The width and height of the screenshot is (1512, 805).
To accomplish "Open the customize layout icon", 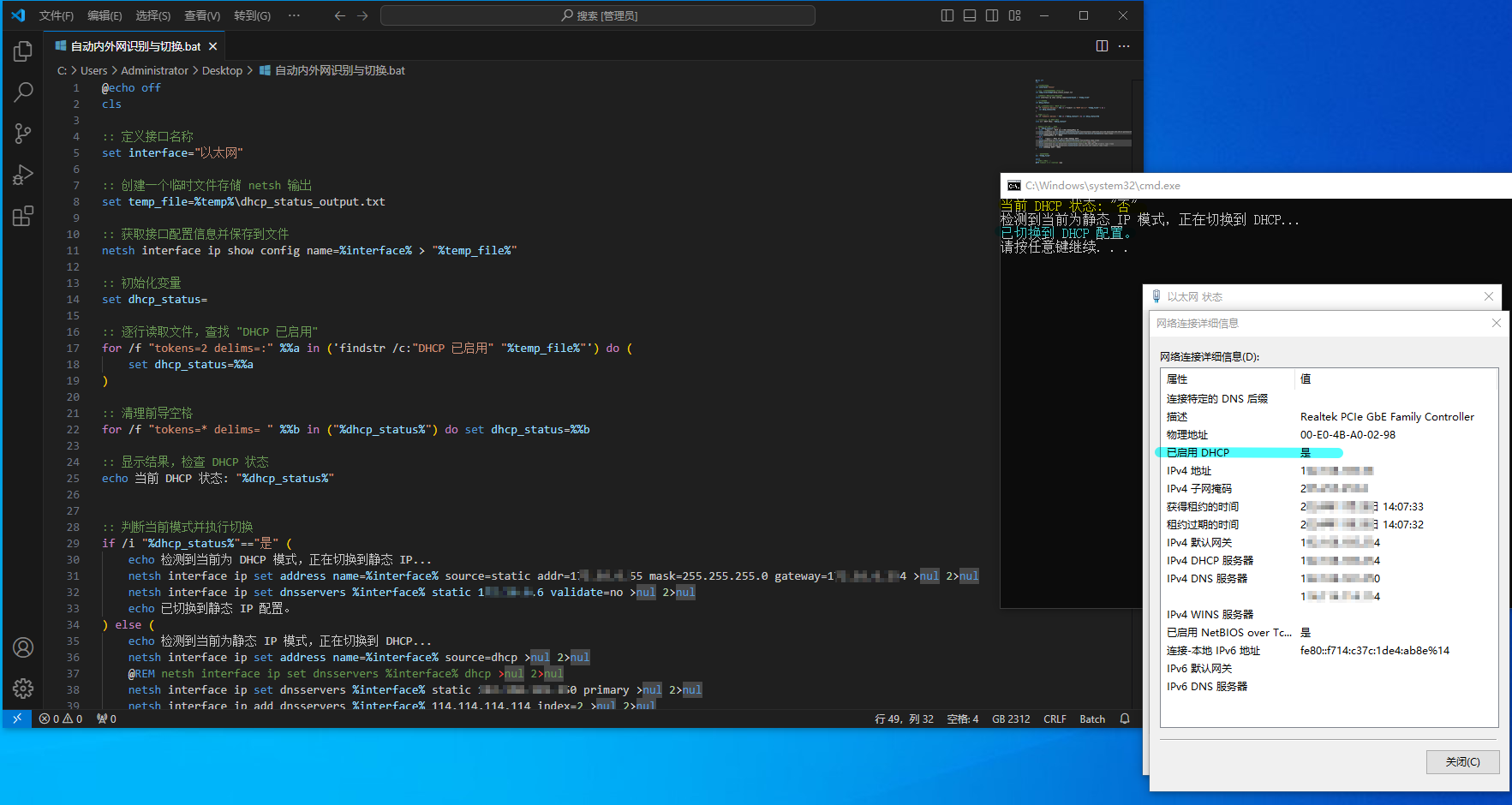I will 1015,15.
